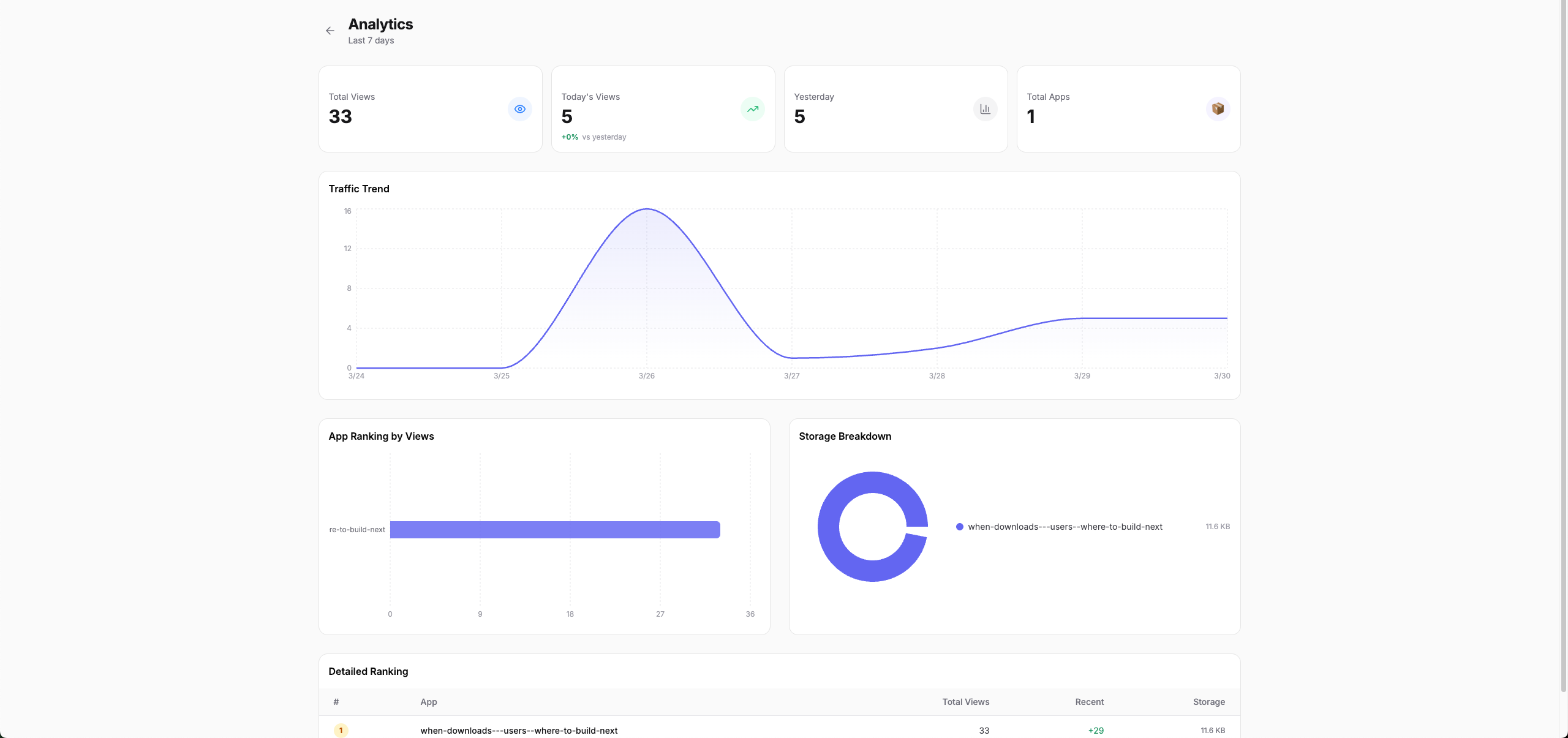Click the traffic peak at 3/26
Image resolution: width=1568 pixels, height=738 pixels.
[x=647, y=209]
